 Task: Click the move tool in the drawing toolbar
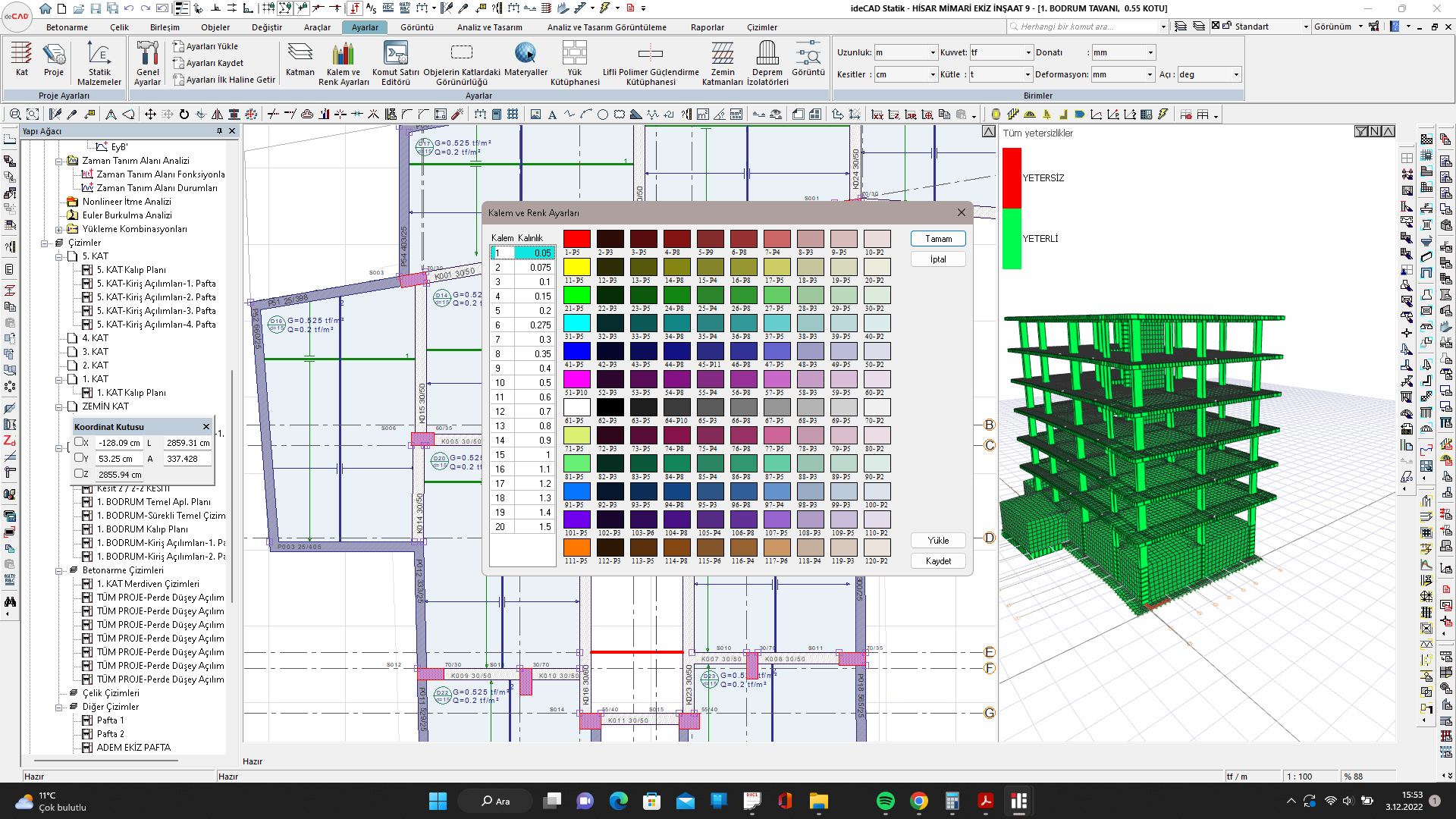tap(150, 115)
